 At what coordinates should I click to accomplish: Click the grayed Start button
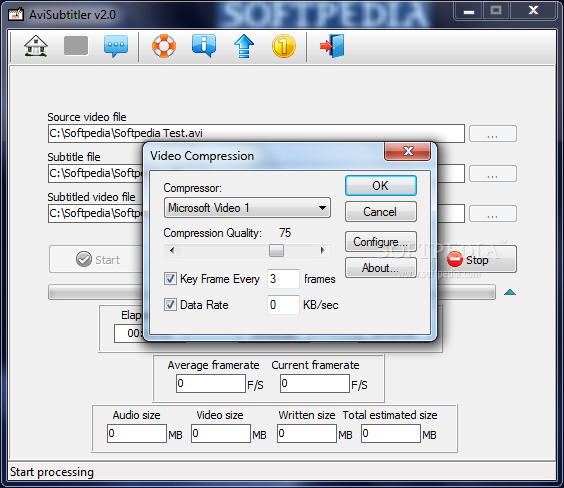tap(96, 259)
